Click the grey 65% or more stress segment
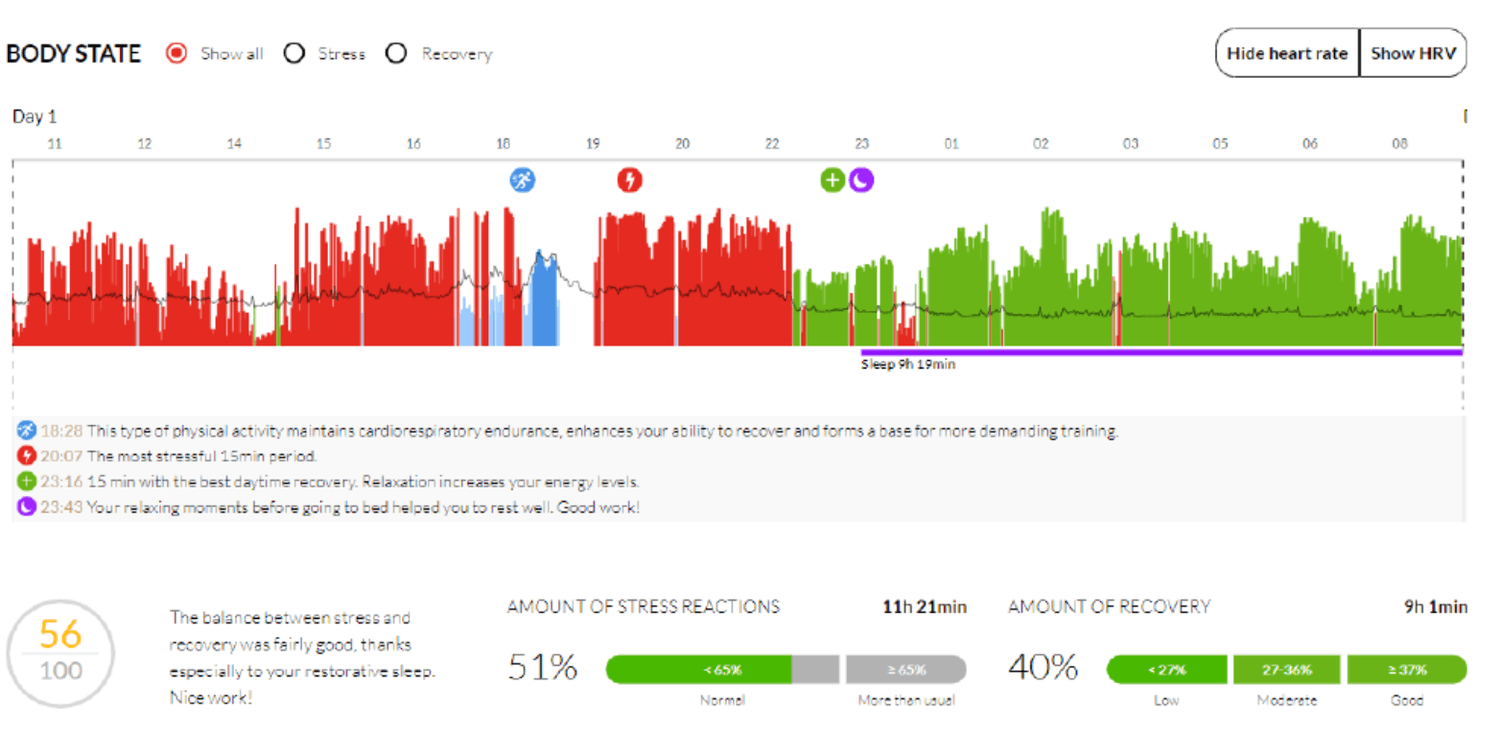The height and width of the screenshot is (737, 1500). click(906, 669)
